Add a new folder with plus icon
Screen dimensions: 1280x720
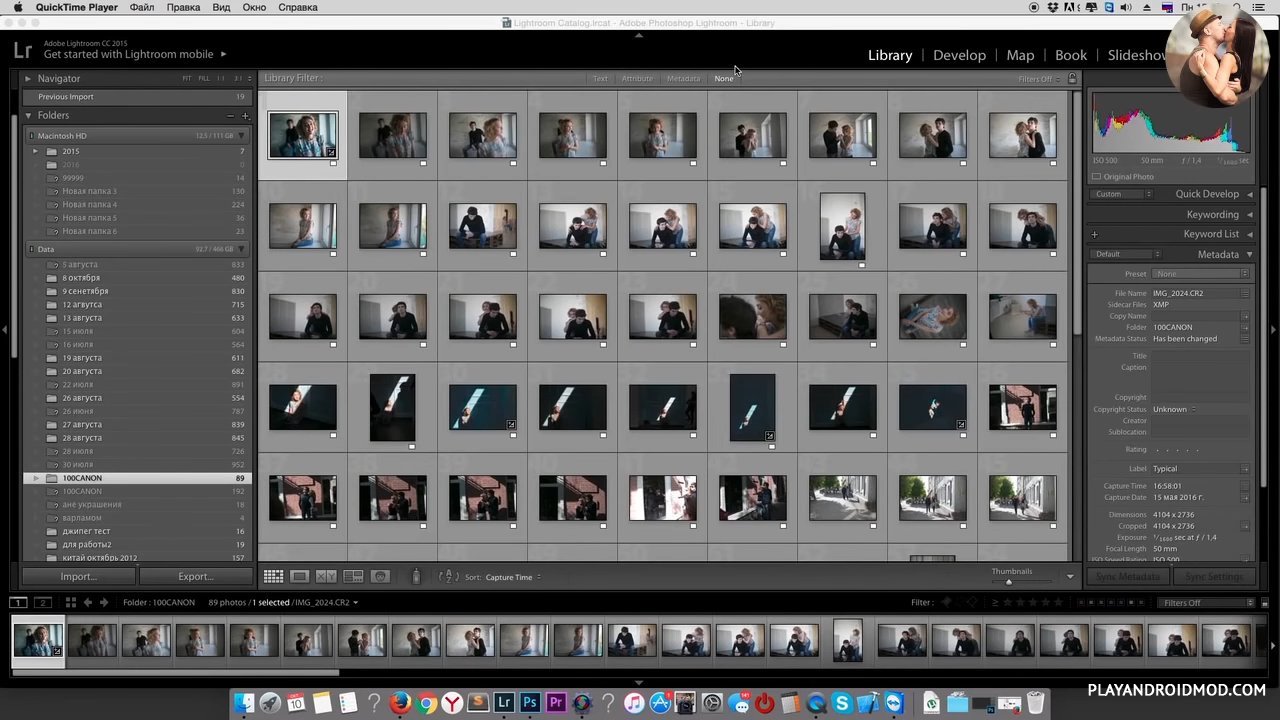[x=245, y=116]
